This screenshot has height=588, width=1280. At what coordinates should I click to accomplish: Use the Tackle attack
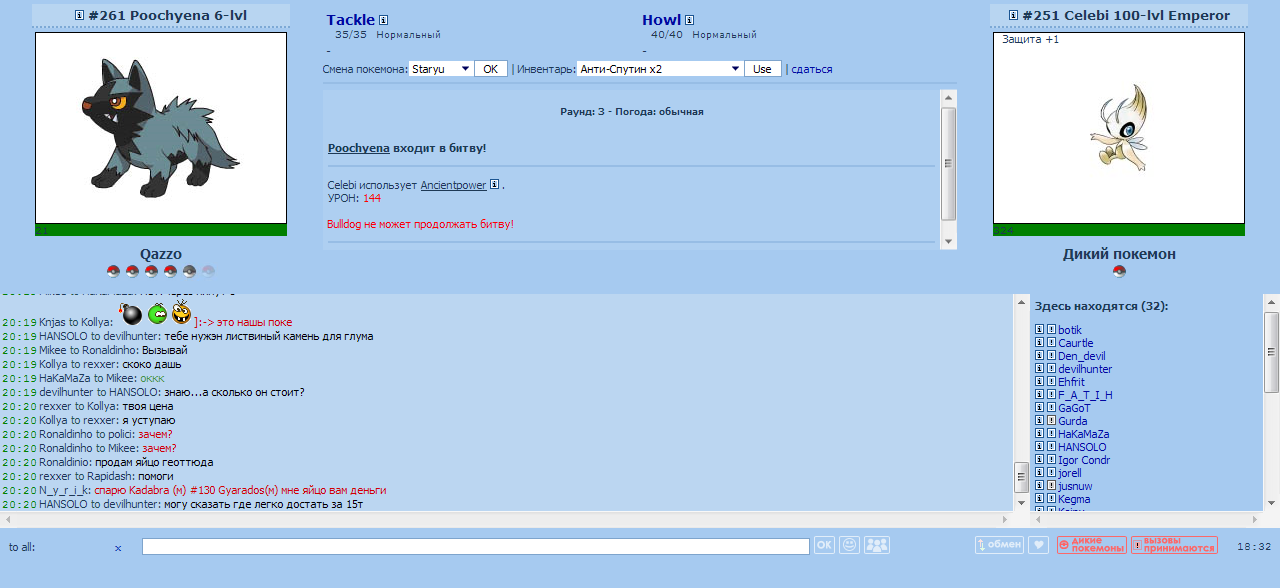pos(350,20)
